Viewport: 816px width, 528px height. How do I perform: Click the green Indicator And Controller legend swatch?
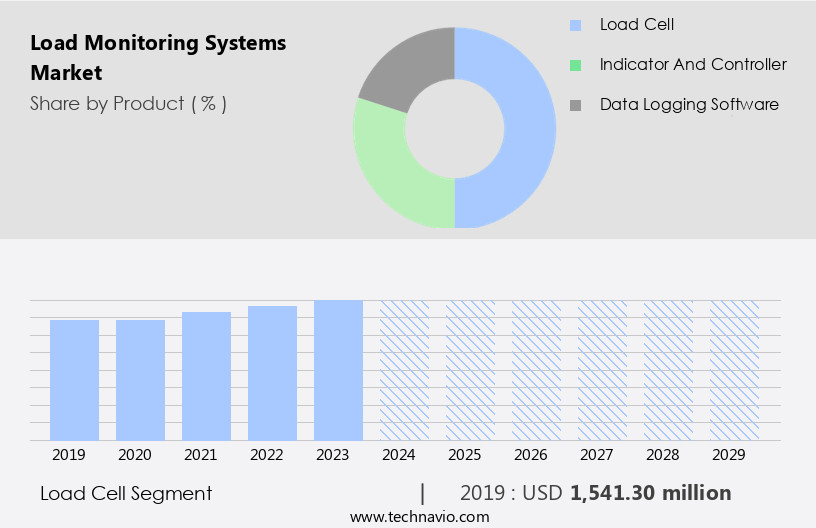[575, 65]
